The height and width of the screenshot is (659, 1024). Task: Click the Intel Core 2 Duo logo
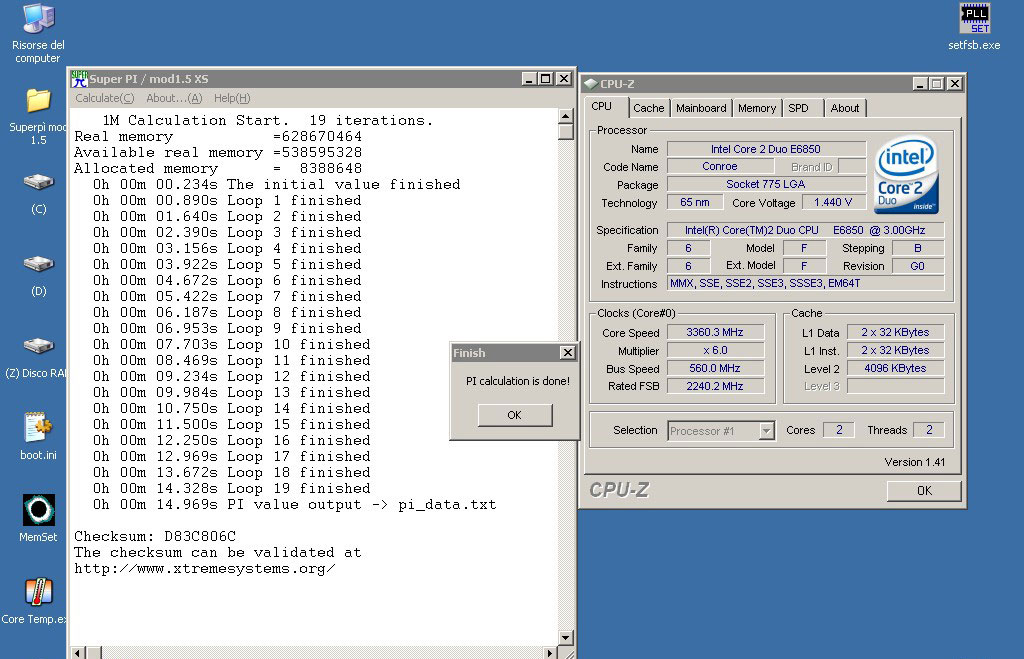coord(906,174)
